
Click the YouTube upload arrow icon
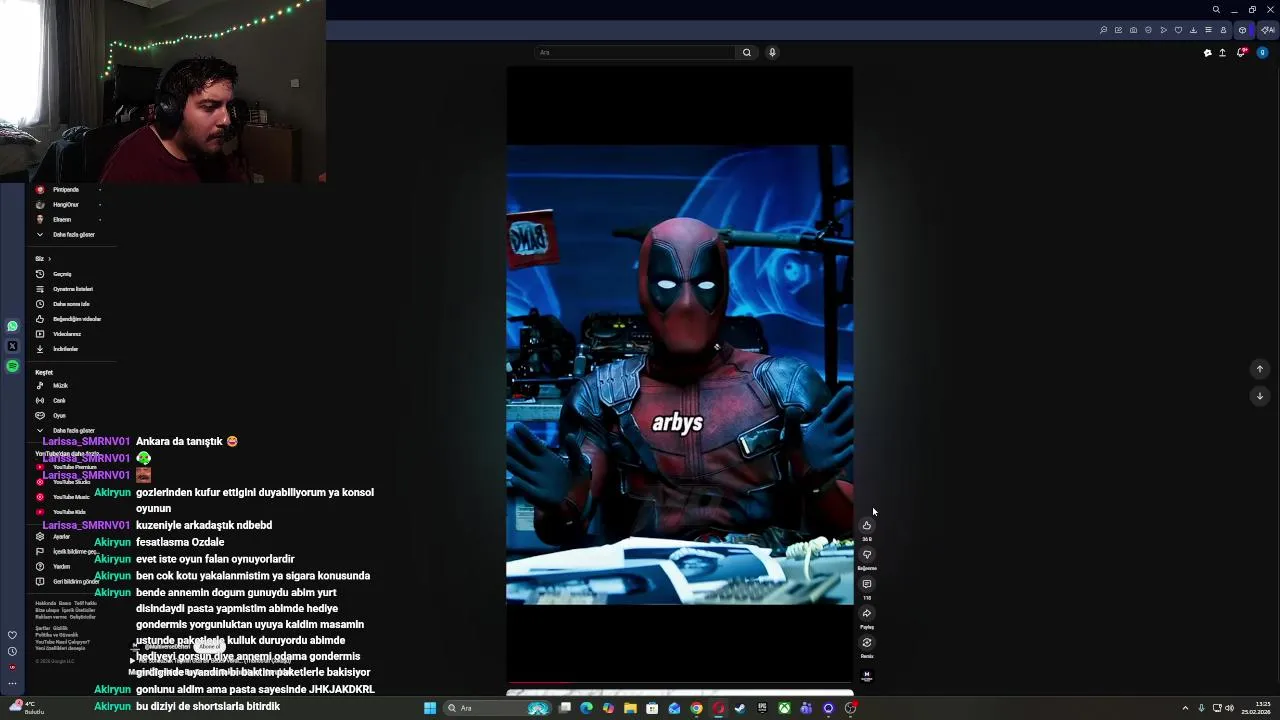tap(1222, 53)
